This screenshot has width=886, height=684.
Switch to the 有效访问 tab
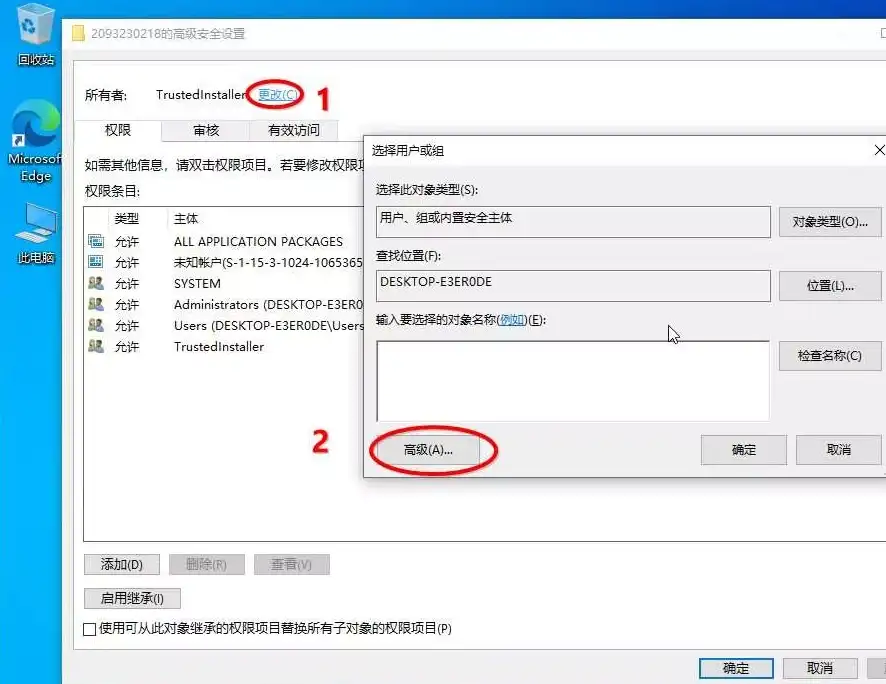[x=293, y=130]
